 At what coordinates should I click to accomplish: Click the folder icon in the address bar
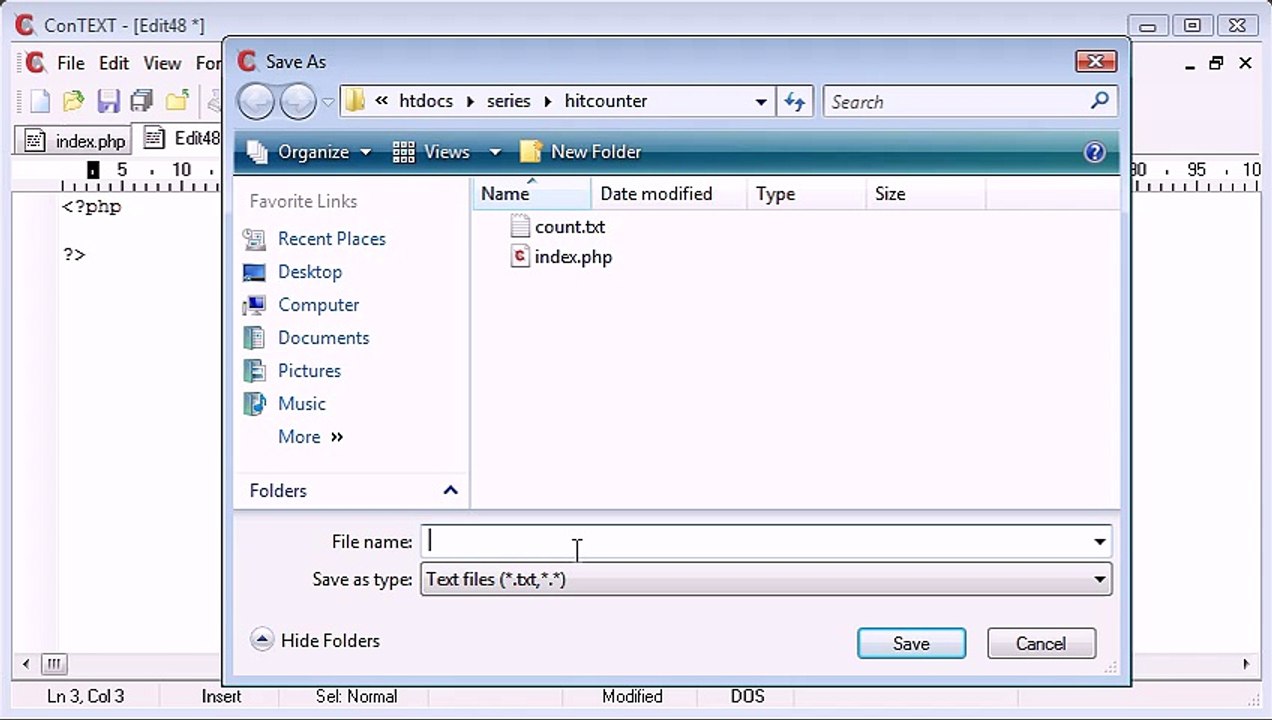[354, 101]
